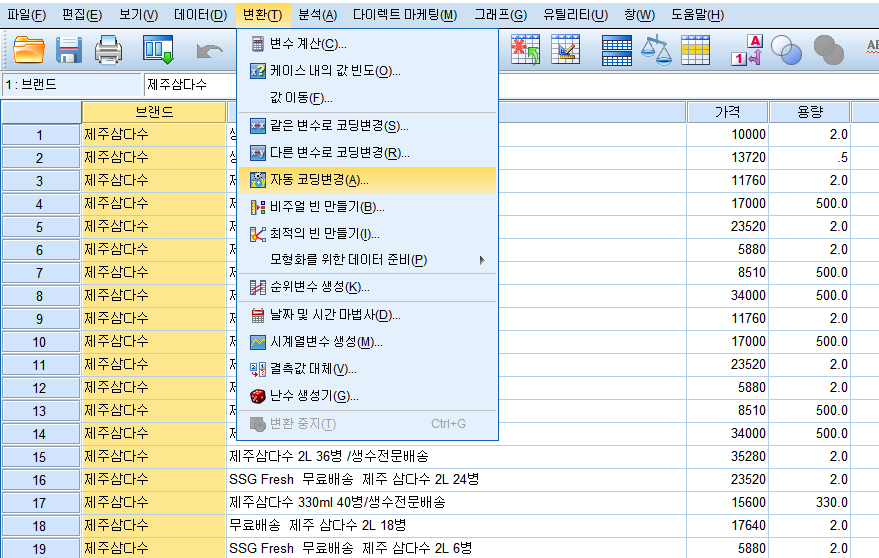Select row number 10 header
Viewport: 879px width, 558px height.
tap(40, 342)
